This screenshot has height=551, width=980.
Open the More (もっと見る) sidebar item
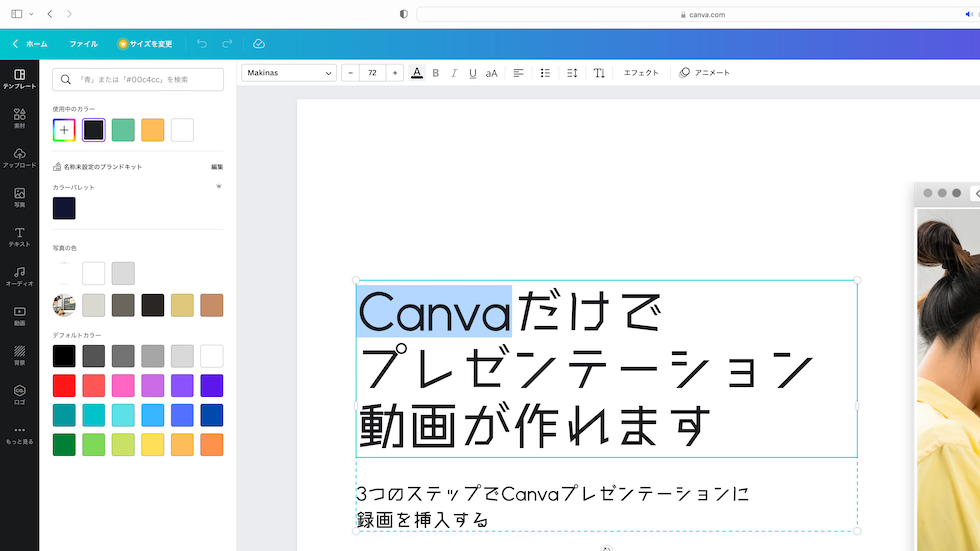(x=19, y=435)
